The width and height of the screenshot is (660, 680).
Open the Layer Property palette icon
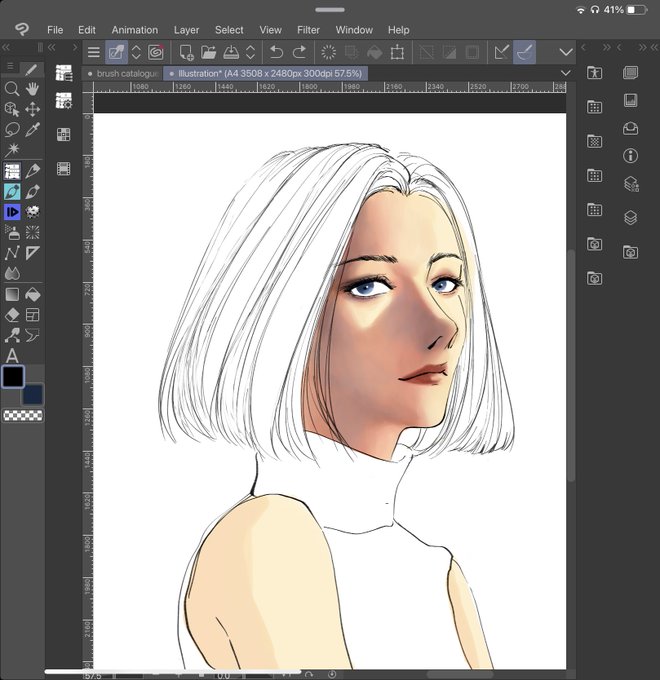point(631,184)
